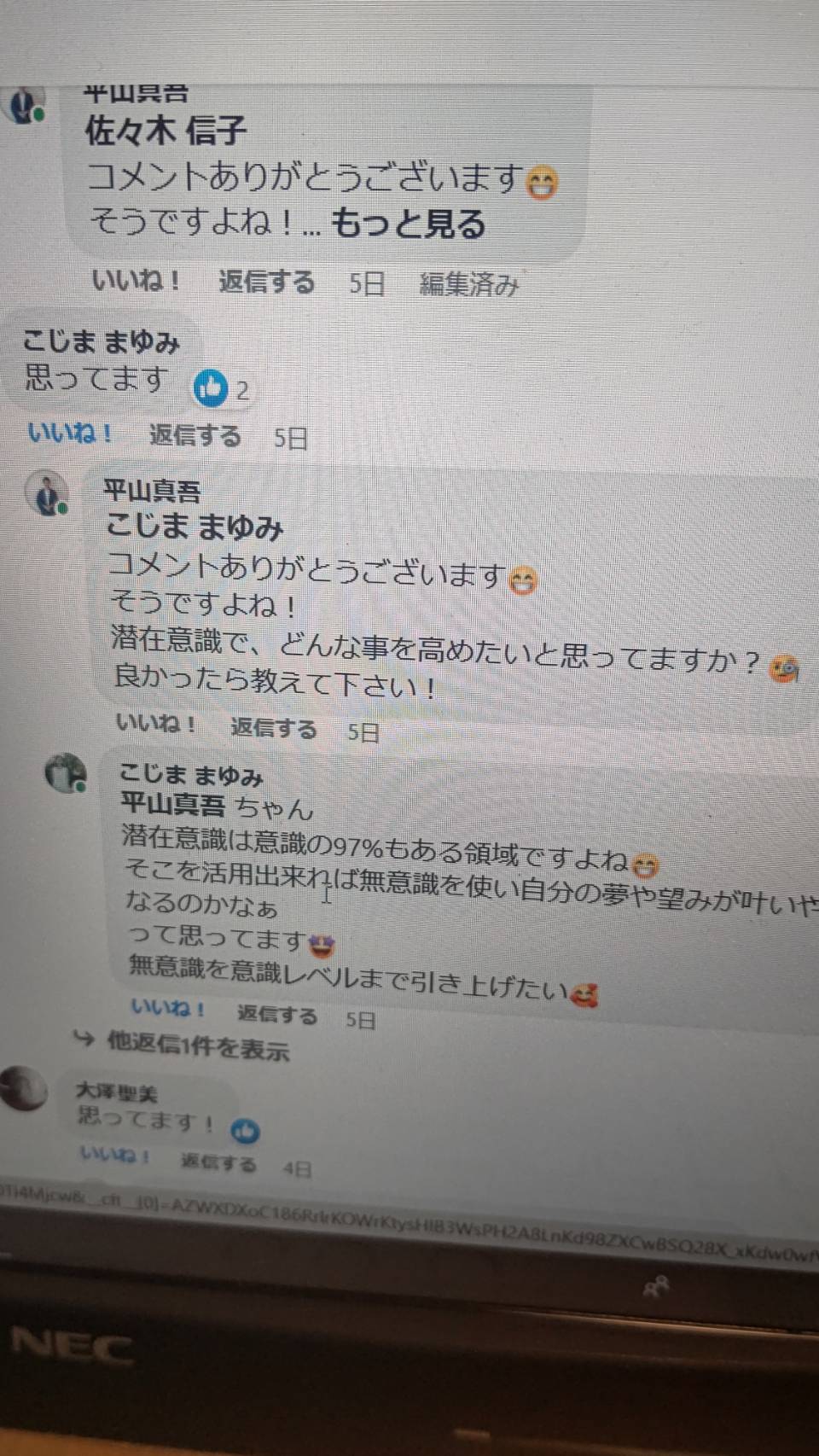Click 返信する under the 潜在意識は意識の97% comment

[x=277, y=1014]
